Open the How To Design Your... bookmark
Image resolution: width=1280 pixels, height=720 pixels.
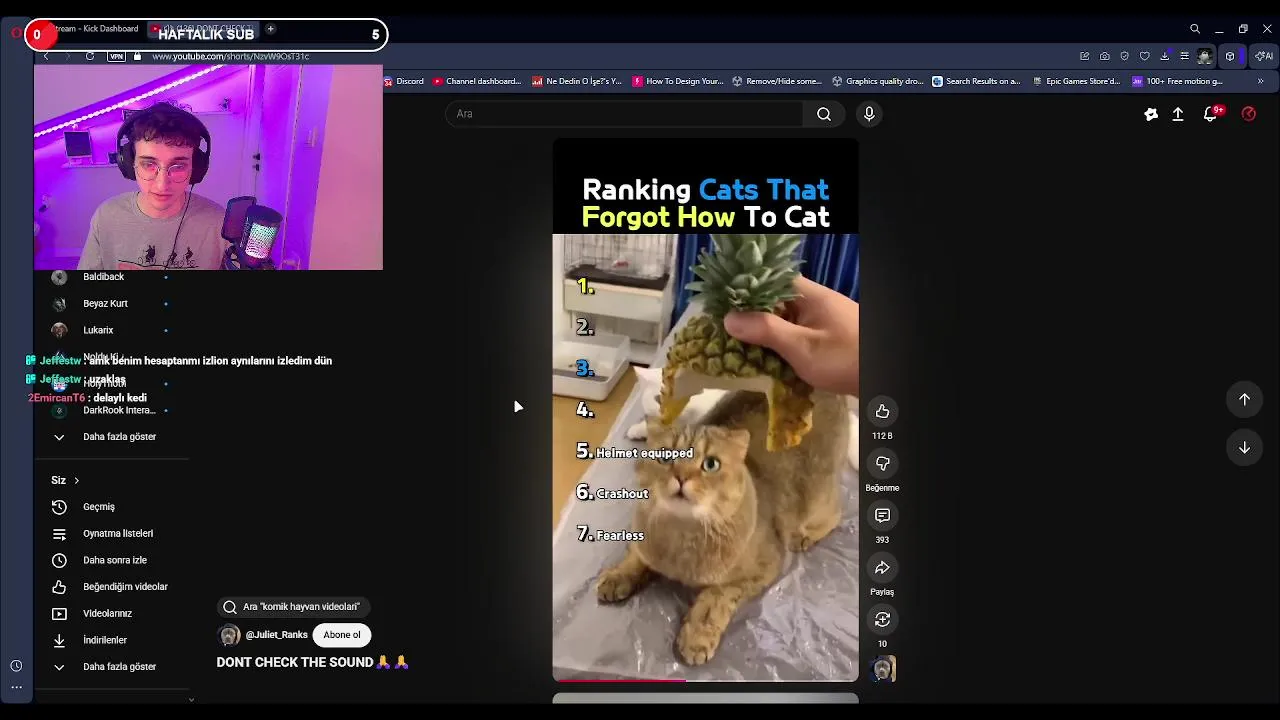click(678, 81)
